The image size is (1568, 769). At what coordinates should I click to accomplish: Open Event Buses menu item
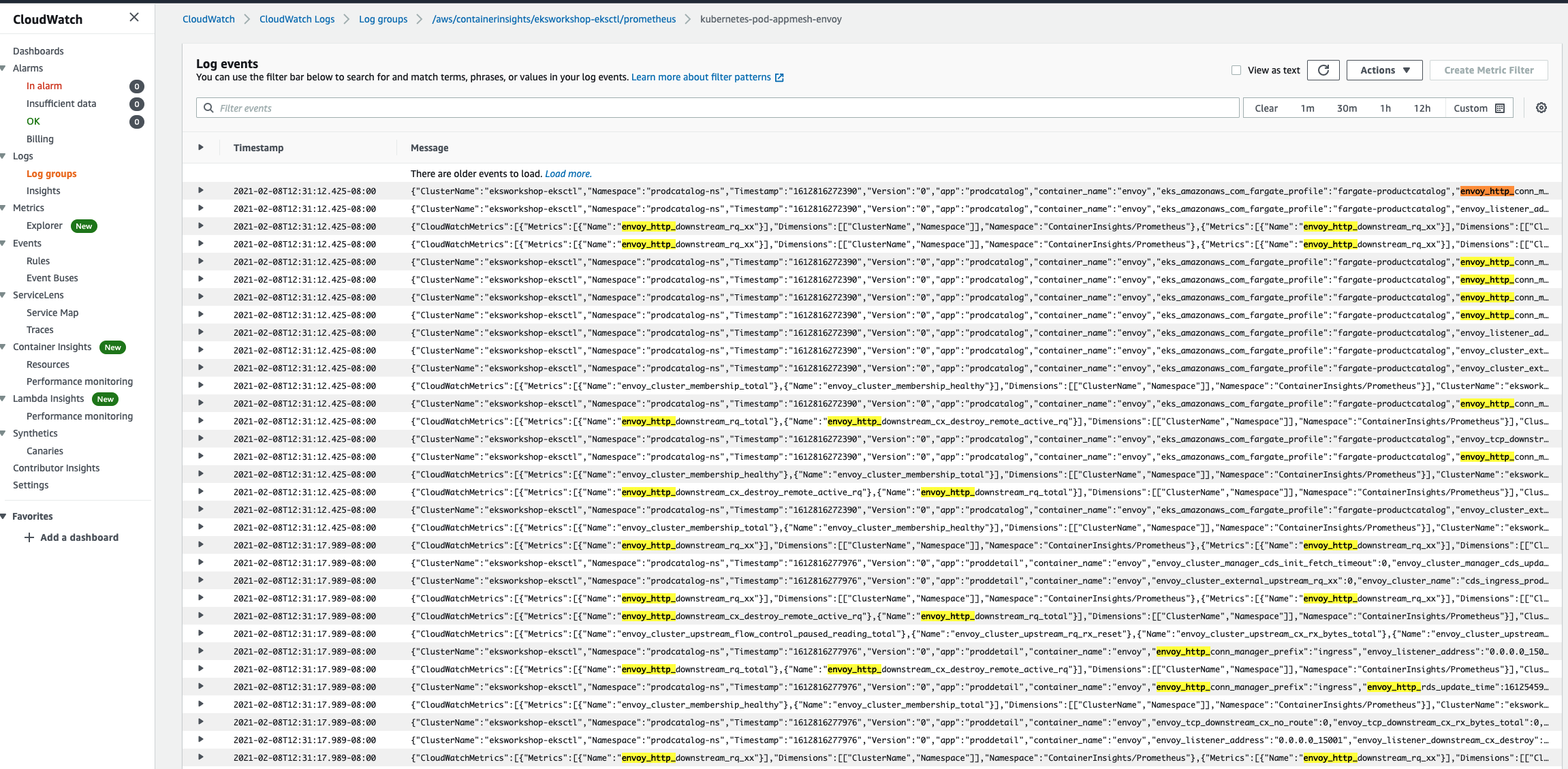pyautogui.click(x=52, y=278)
